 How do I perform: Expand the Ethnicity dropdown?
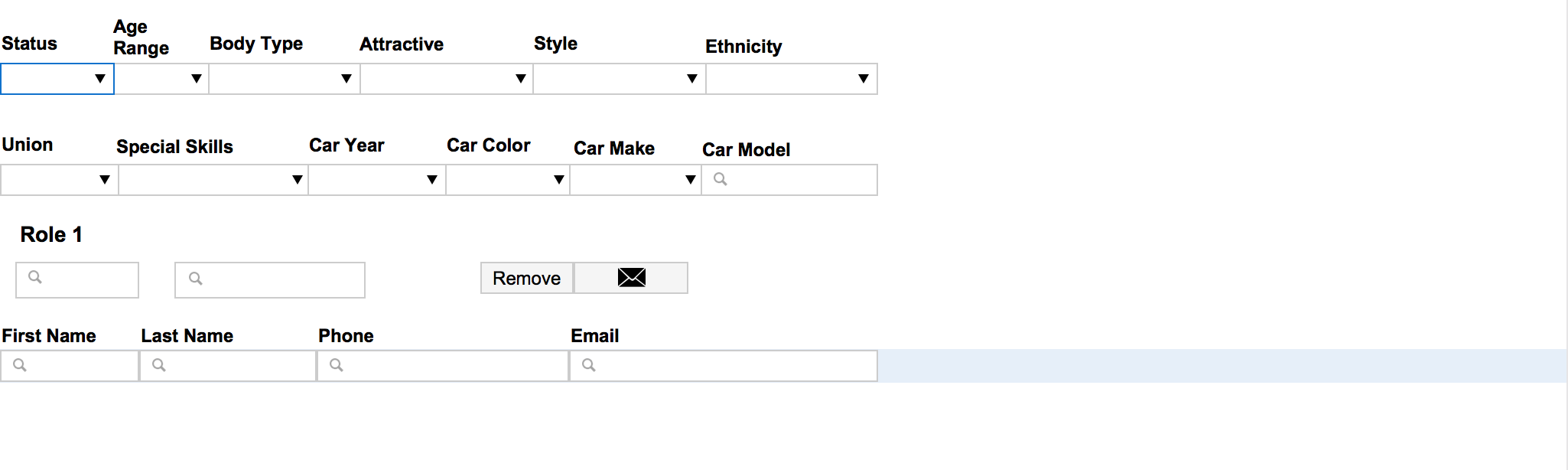[792, 79]
